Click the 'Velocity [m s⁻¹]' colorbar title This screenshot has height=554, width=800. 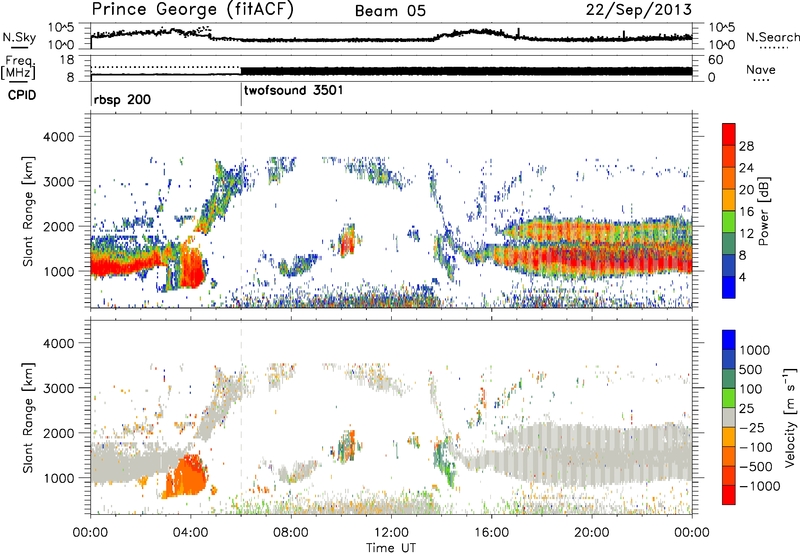[x=790, y=416]
